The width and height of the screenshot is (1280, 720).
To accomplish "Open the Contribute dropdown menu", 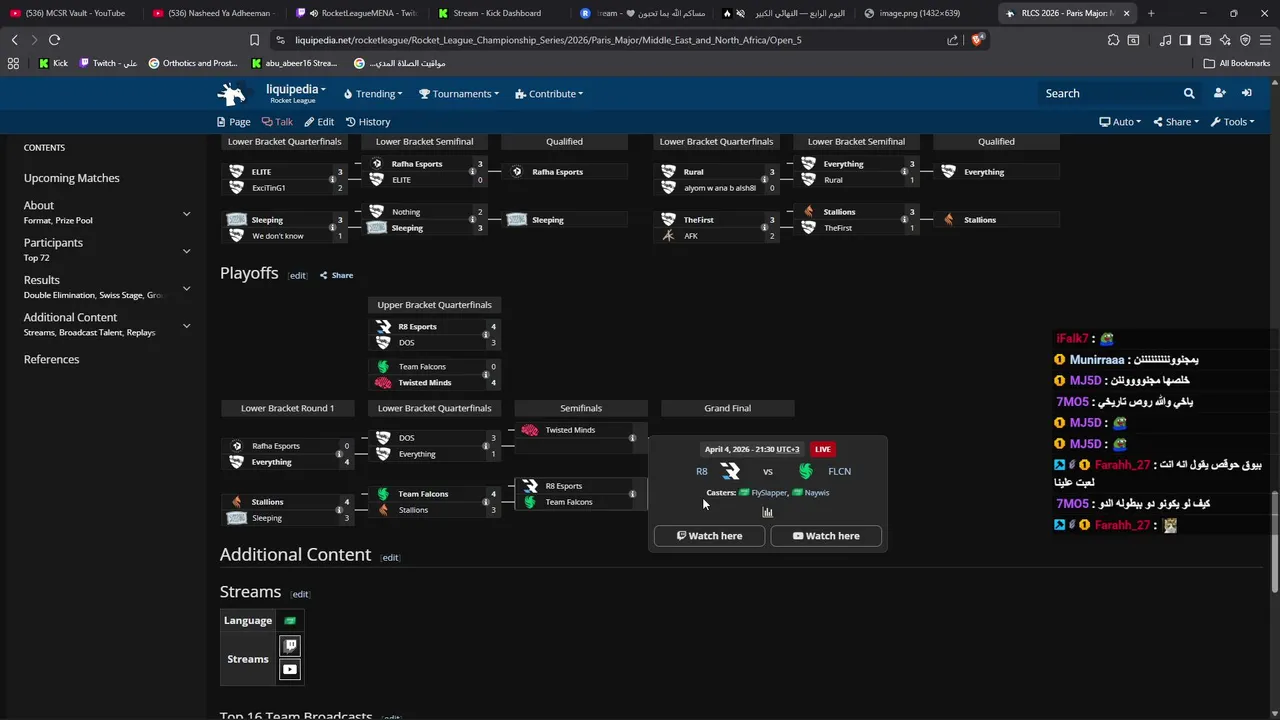I will (x=549, y=94).
